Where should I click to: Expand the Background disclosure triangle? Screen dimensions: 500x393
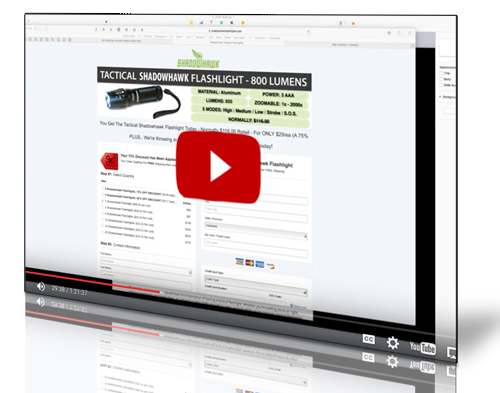(440, 97)
